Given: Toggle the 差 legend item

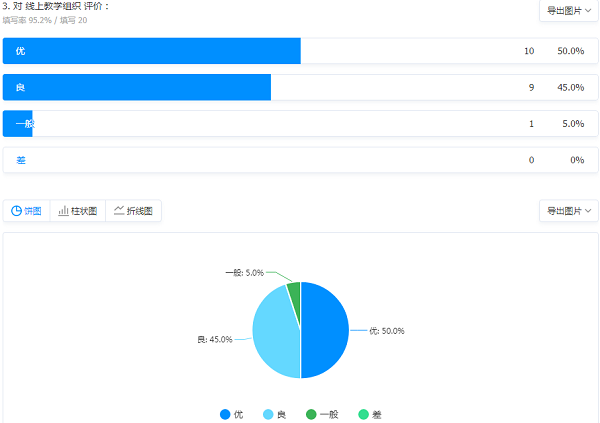Looking at the screenshot, I should point(369,414).
